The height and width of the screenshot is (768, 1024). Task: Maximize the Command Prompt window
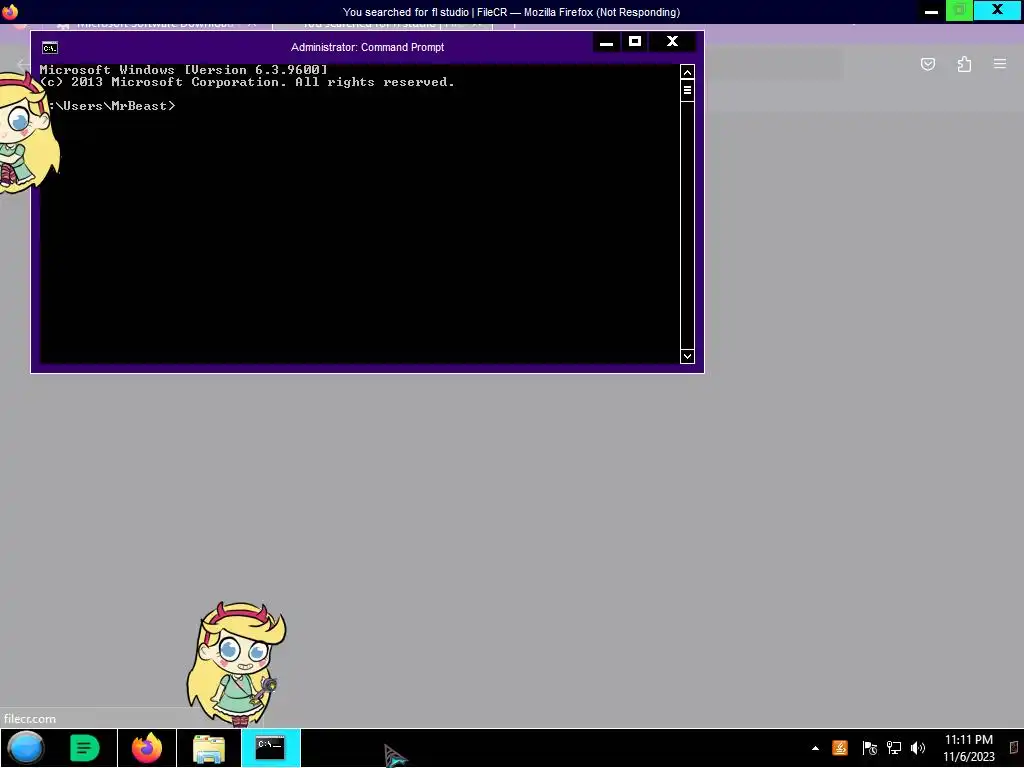point(635,42)
